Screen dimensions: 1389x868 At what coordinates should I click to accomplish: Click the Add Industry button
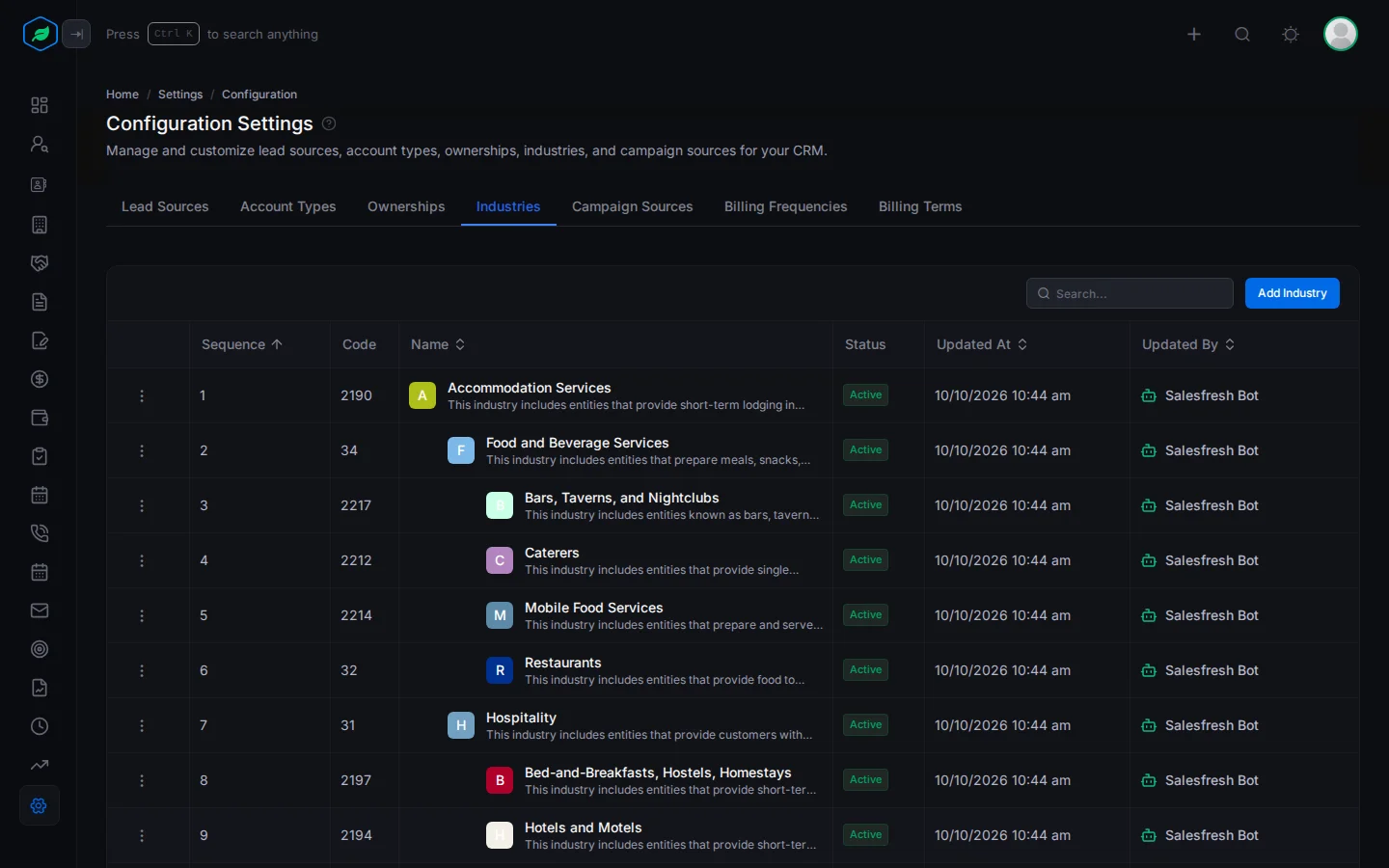1293,293
